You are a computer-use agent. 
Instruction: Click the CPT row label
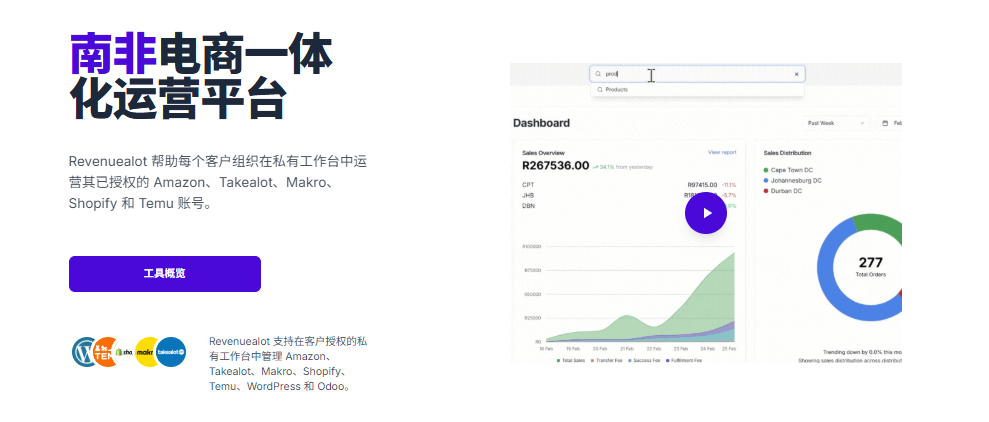click(x=528, y=185)
